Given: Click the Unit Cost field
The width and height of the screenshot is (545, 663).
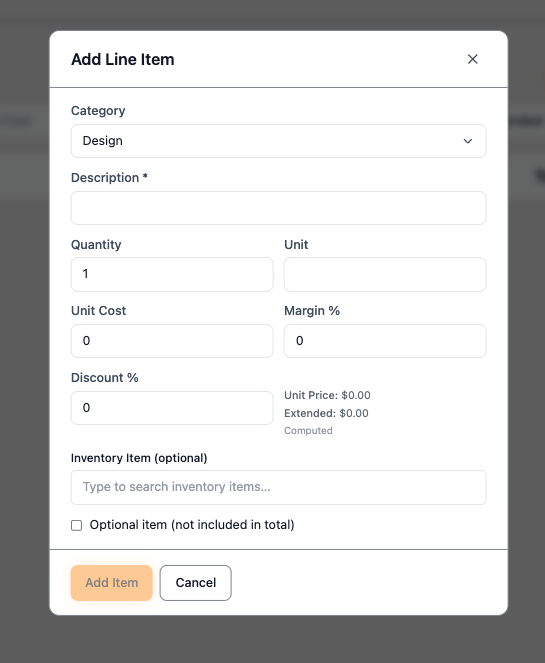Looking at the screenshot, I should 172,341.
